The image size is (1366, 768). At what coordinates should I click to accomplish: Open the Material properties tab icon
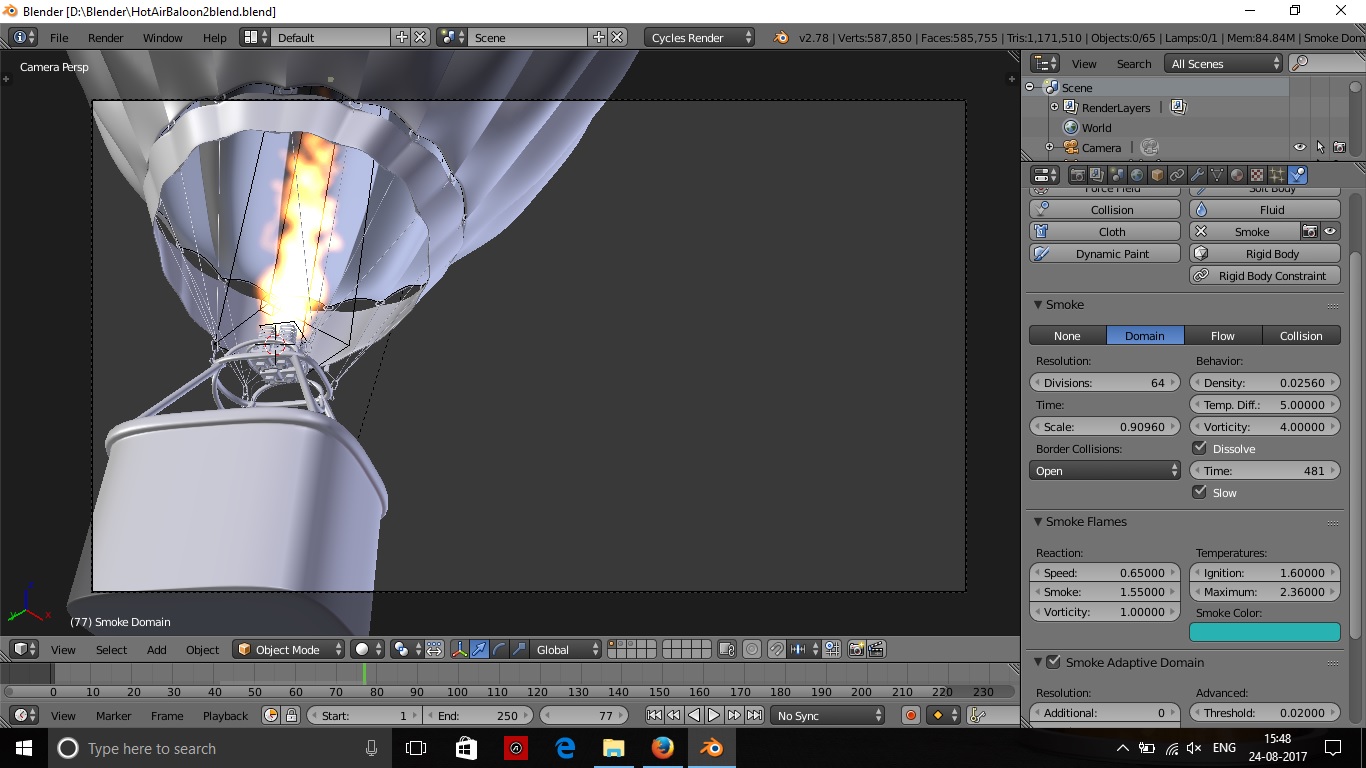(1237, 175)
